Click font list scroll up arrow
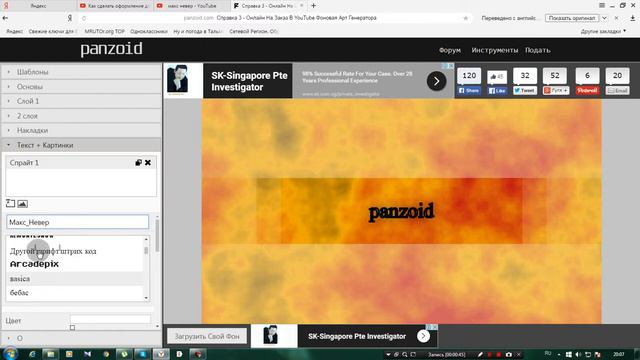 click(x=146, y=239)
